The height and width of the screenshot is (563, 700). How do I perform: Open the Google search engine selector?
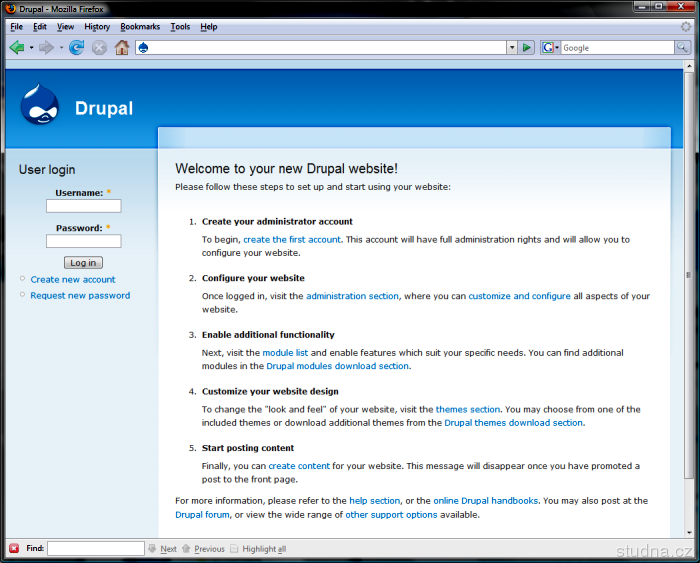pos(550,47)
